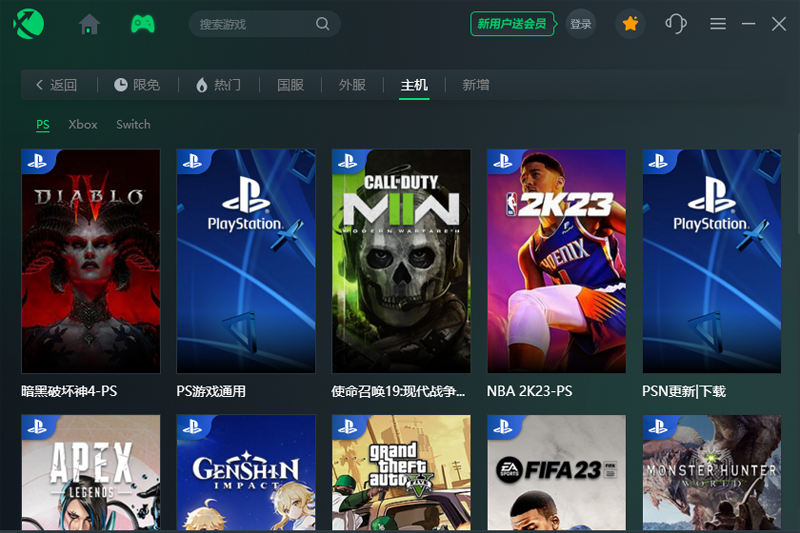Click the 新用户送会员 promo button

pos(512,23)
